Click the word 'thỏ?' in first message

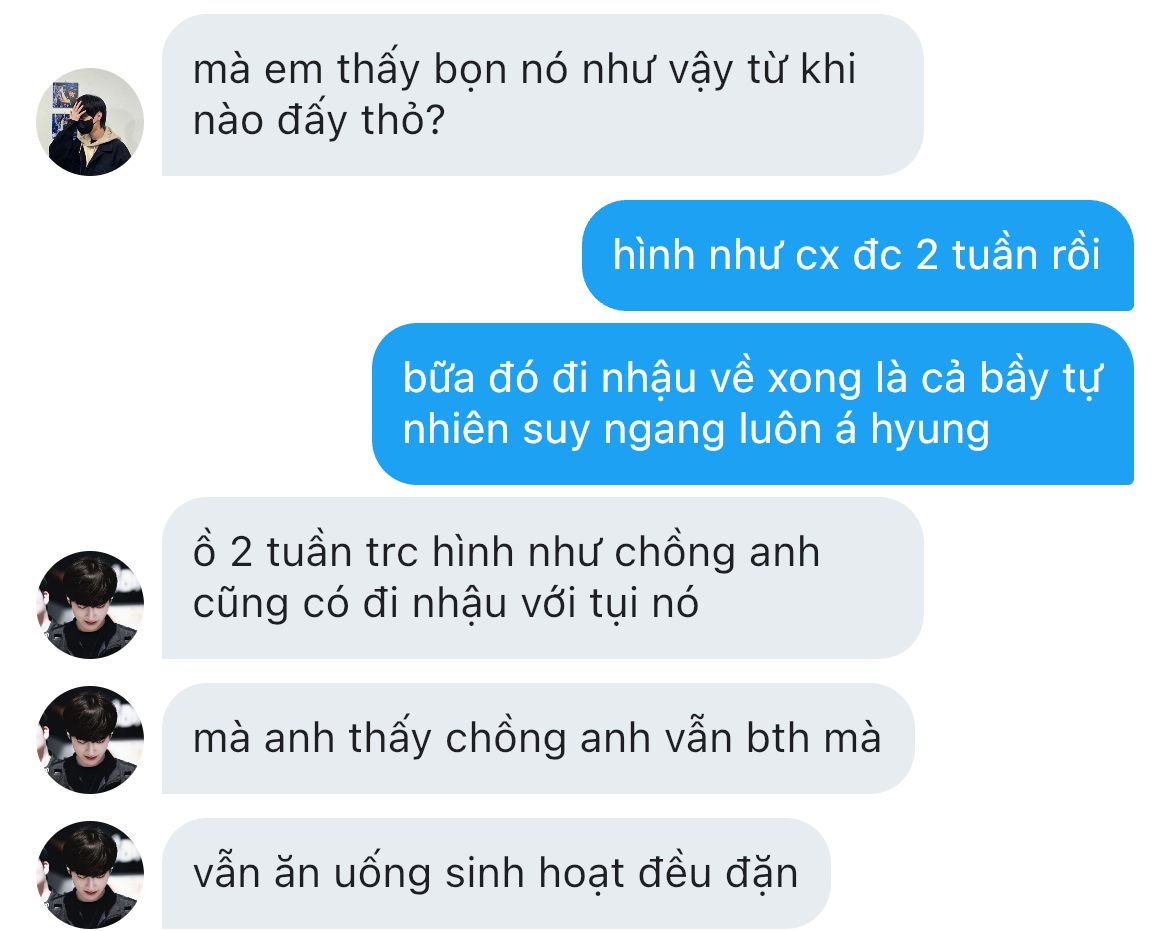click(x=403, y=120)
